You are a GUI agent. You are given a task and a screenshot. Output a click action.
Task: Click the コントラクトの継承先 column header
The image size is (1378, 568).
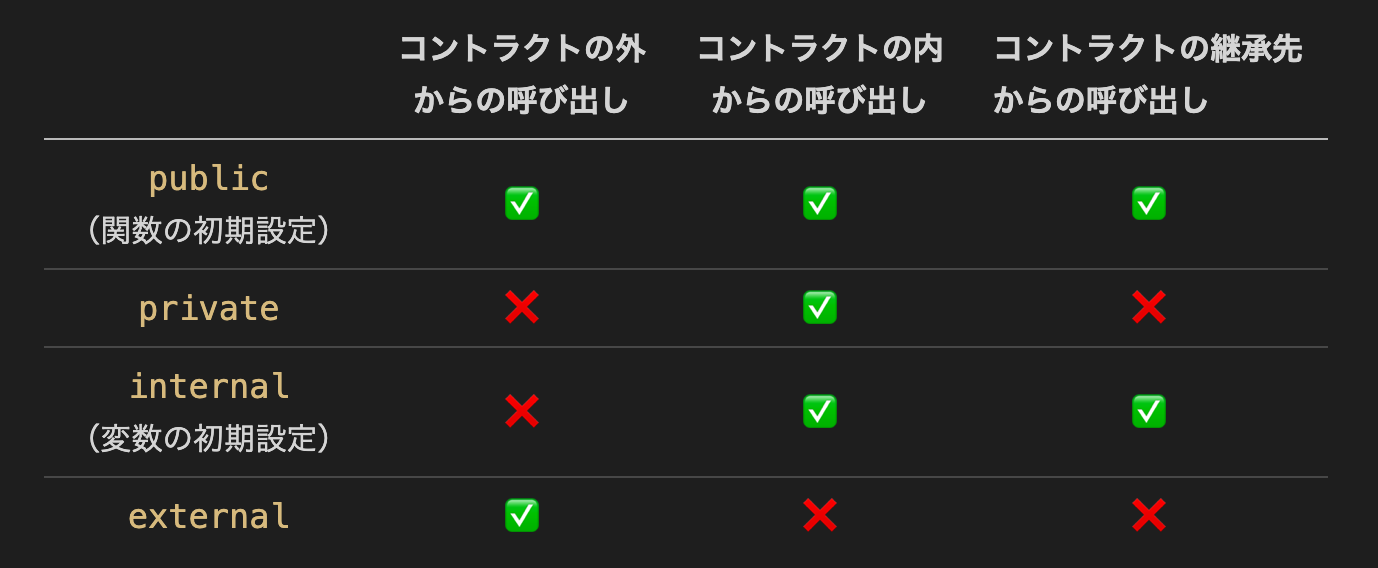pyautogui.click(x=1148, y=75)
